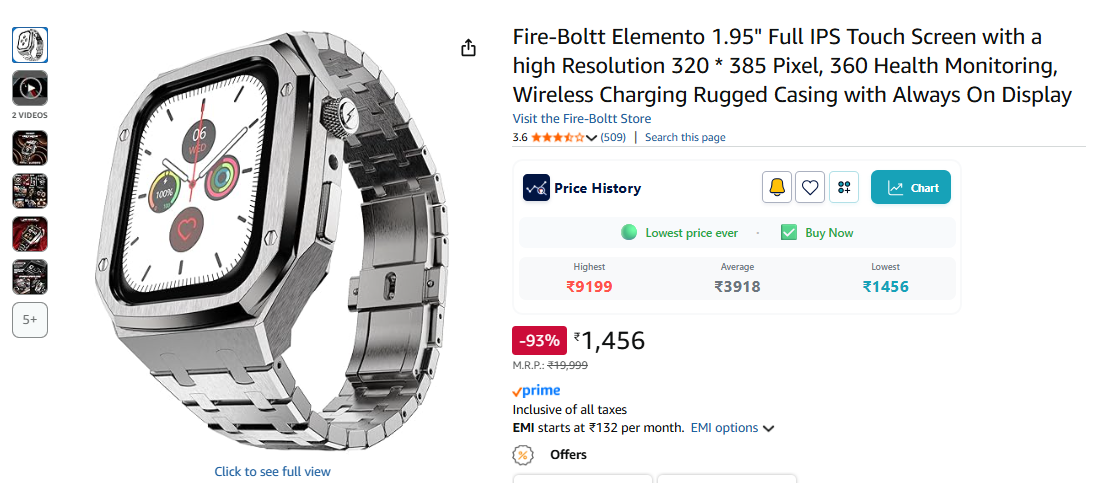Viewport: 1108px width, 483px height.
Task: Click to see full view link
Action: (x=272, y=471)
